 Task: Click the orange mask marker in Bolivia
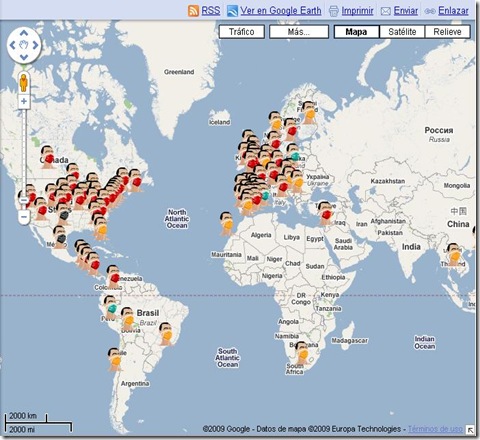coord(128,319)
